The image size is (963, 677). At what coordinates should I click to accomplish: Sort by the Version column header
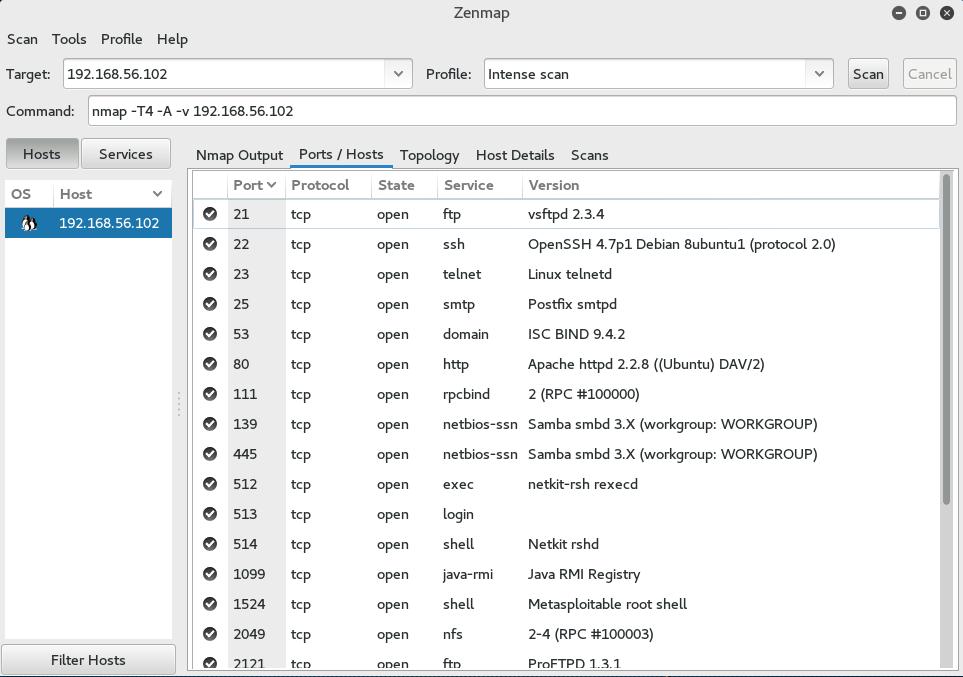(x=730, y=185)
